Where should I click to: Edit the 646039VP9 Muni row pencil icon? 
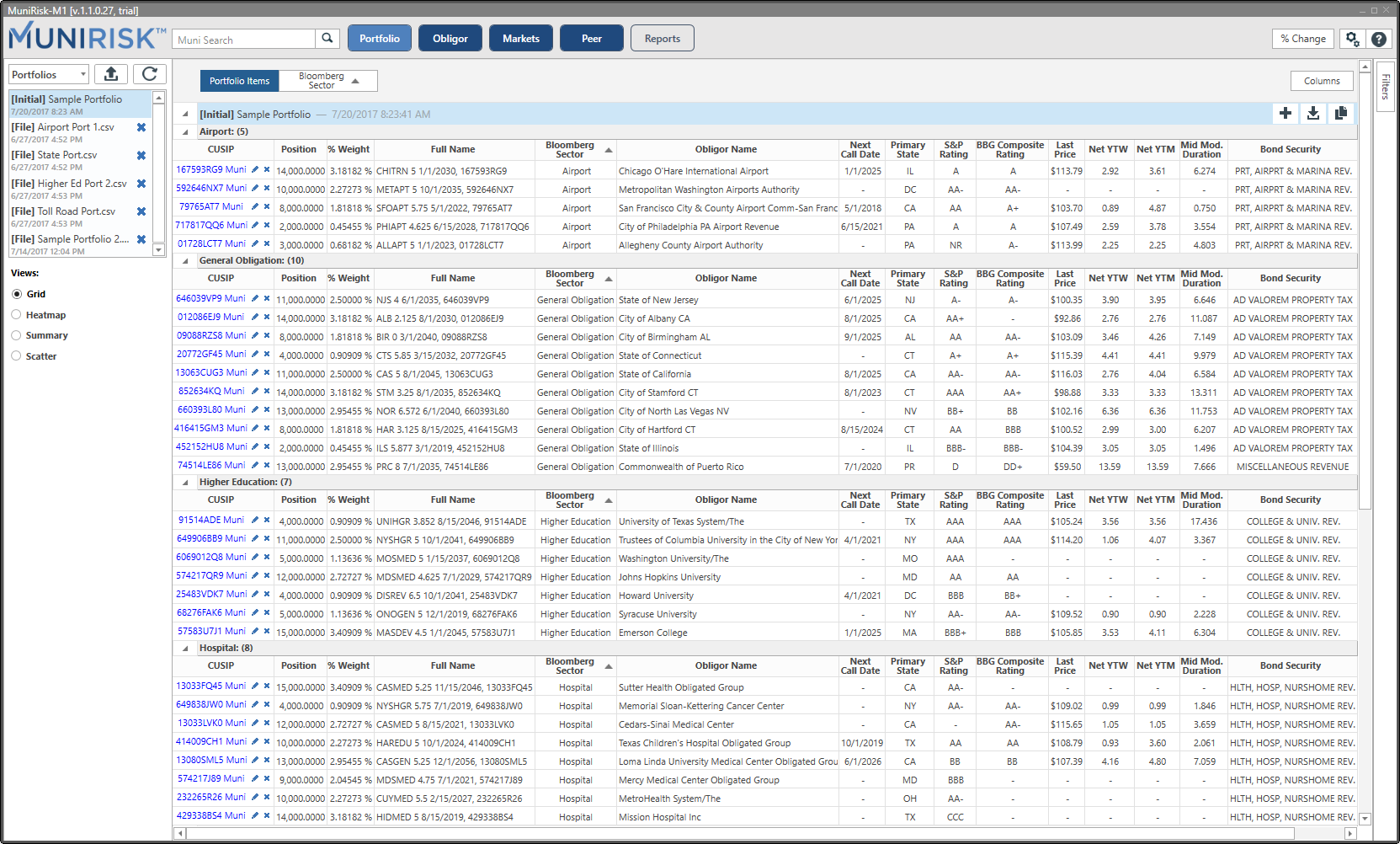click(255, 298)
